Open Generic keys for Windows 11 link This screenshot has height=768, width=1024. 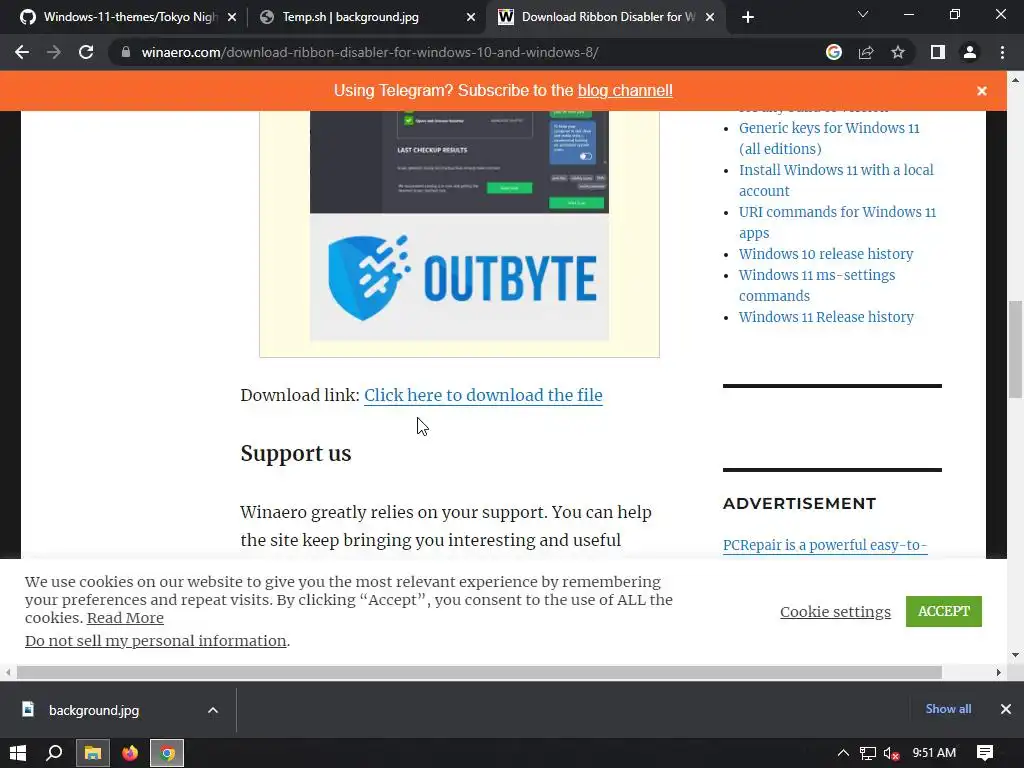(829, 138)
